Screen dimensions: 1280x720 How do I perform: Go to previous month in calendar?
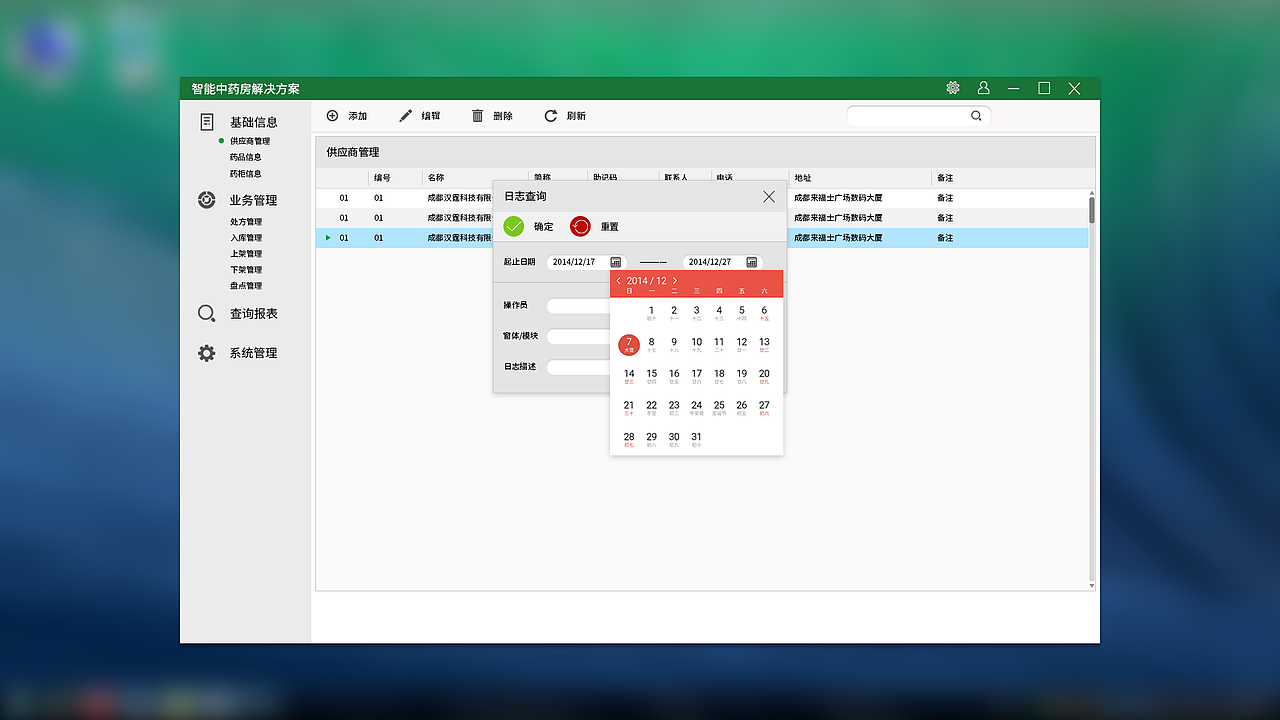click(x=618, y=281)
